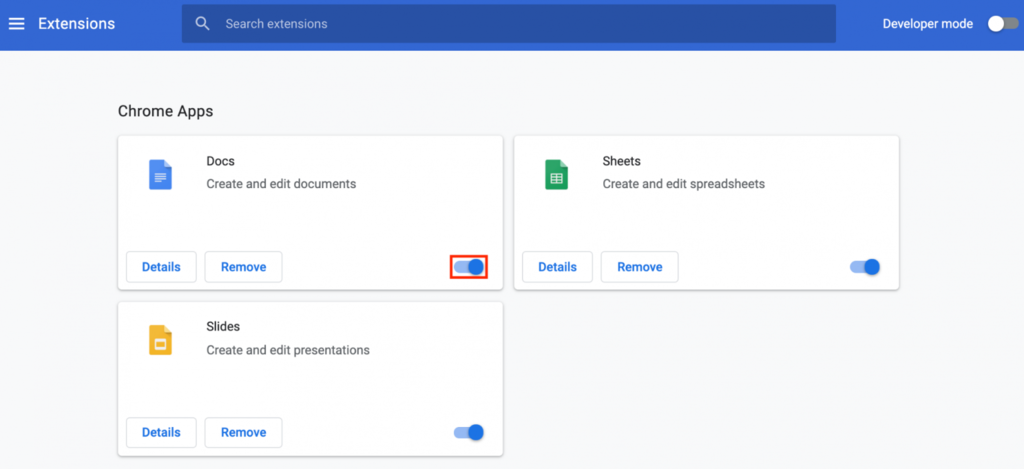Open Details for Sheets
Screen dimensions: 1024x469
[558, 267]
